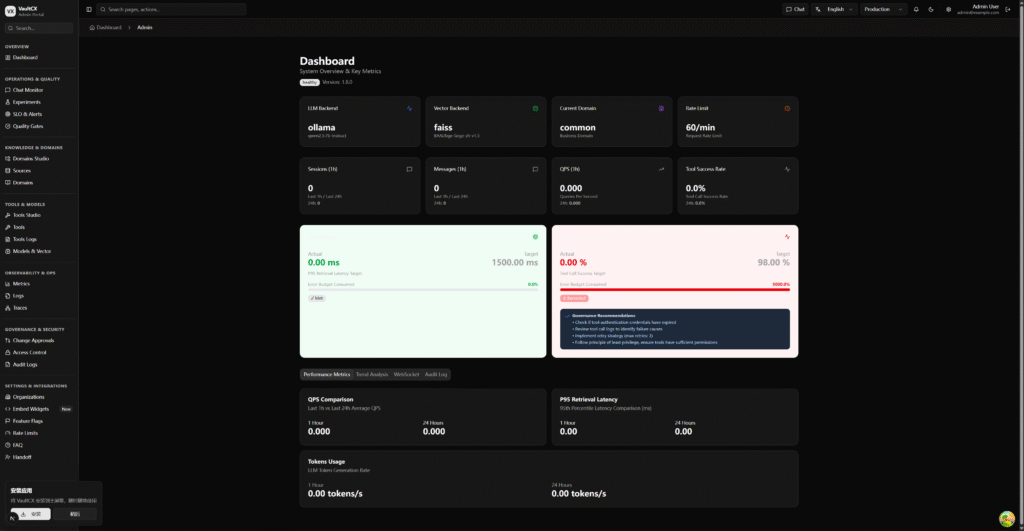This screenshot has width=1024, height=531.
Task: Click the Current Domain card icon
Action: (x=661, y=108)
